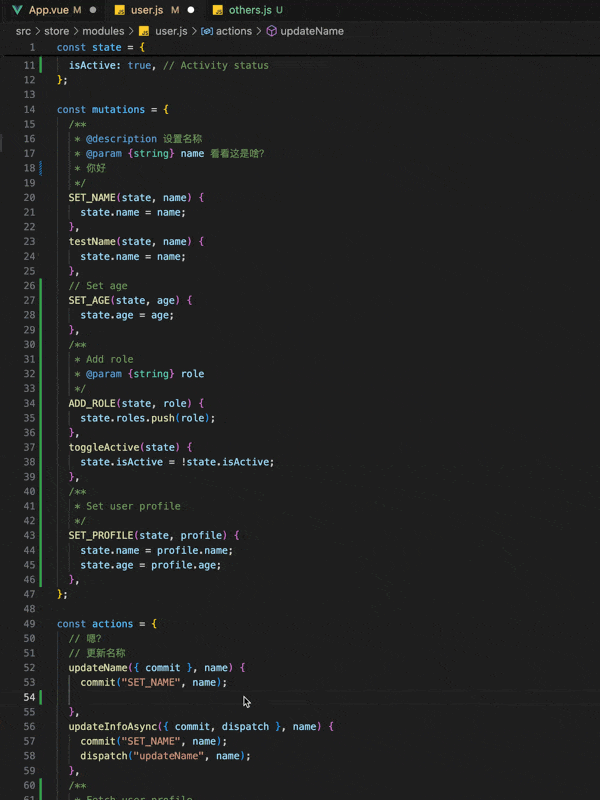Click 'push' call on line 35
600x800 pixels.
[x=163, y=418]
